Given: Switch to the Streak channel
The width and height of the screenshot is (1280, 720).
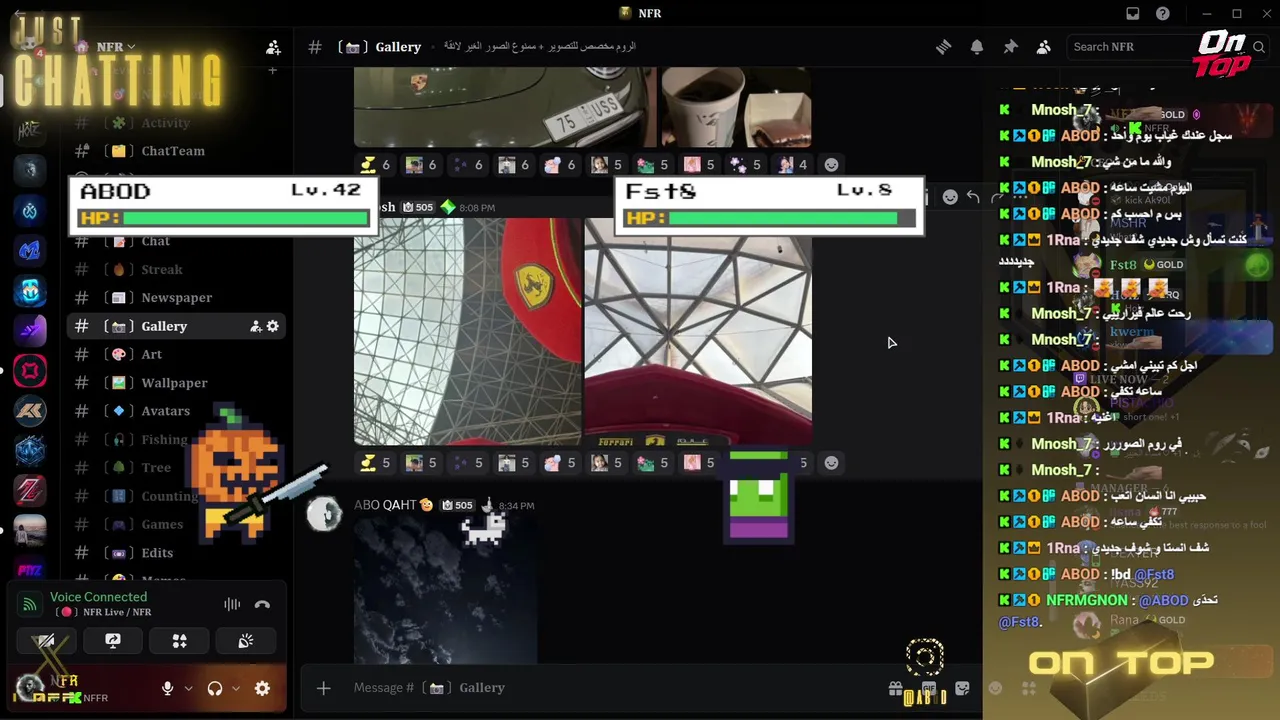Looking at the screenshot, I should pyautogui.click(x=178, y=269).
